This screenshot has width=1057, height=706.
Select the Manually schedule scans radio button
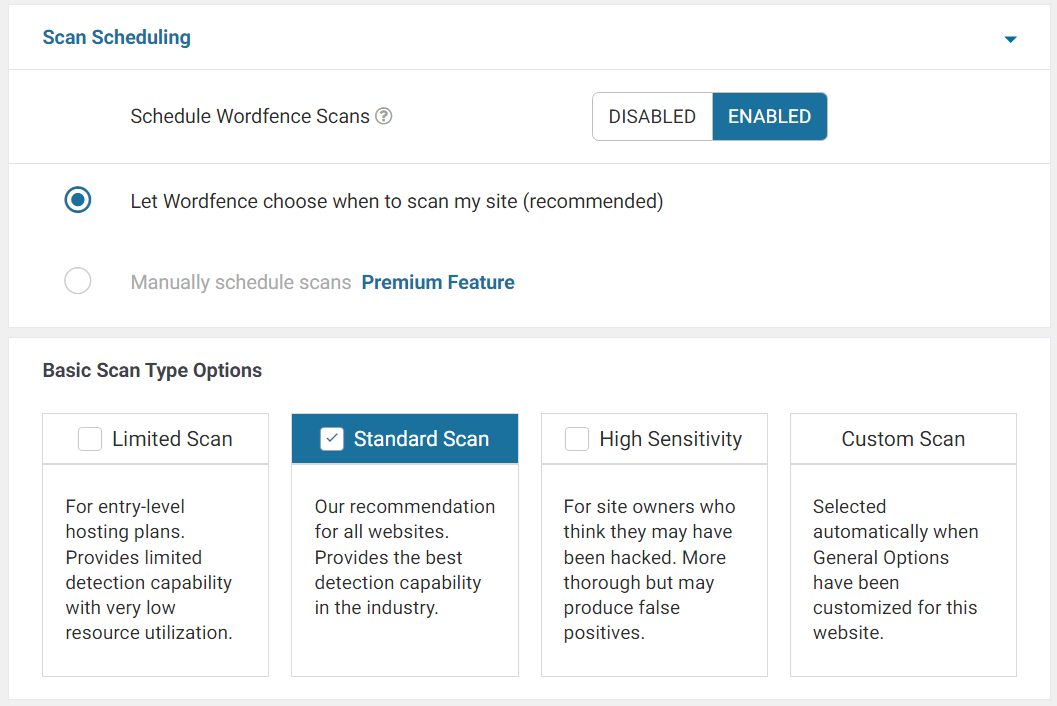pos(78,282)
